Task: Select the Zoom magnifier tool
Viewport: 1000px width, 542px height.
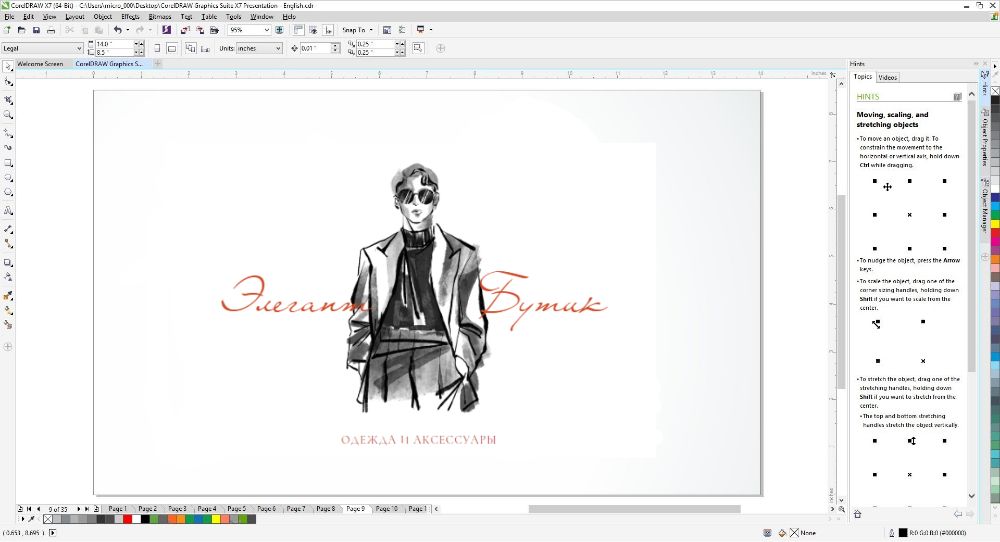Action: click(x=9, y=115)
